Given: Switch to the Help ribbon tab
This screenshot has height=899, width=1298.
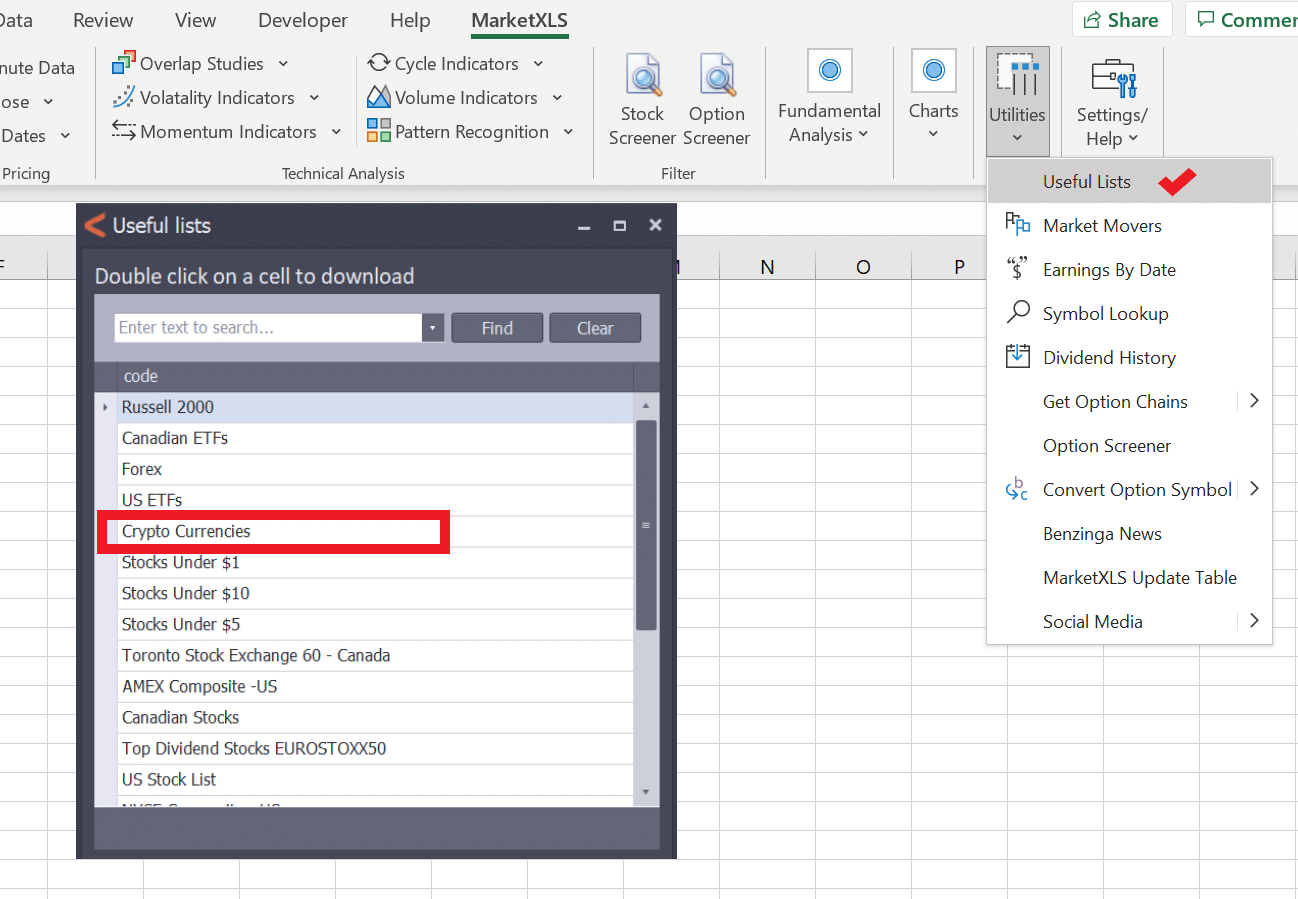Looking at the screenshot, I should (x=410, y=20).
